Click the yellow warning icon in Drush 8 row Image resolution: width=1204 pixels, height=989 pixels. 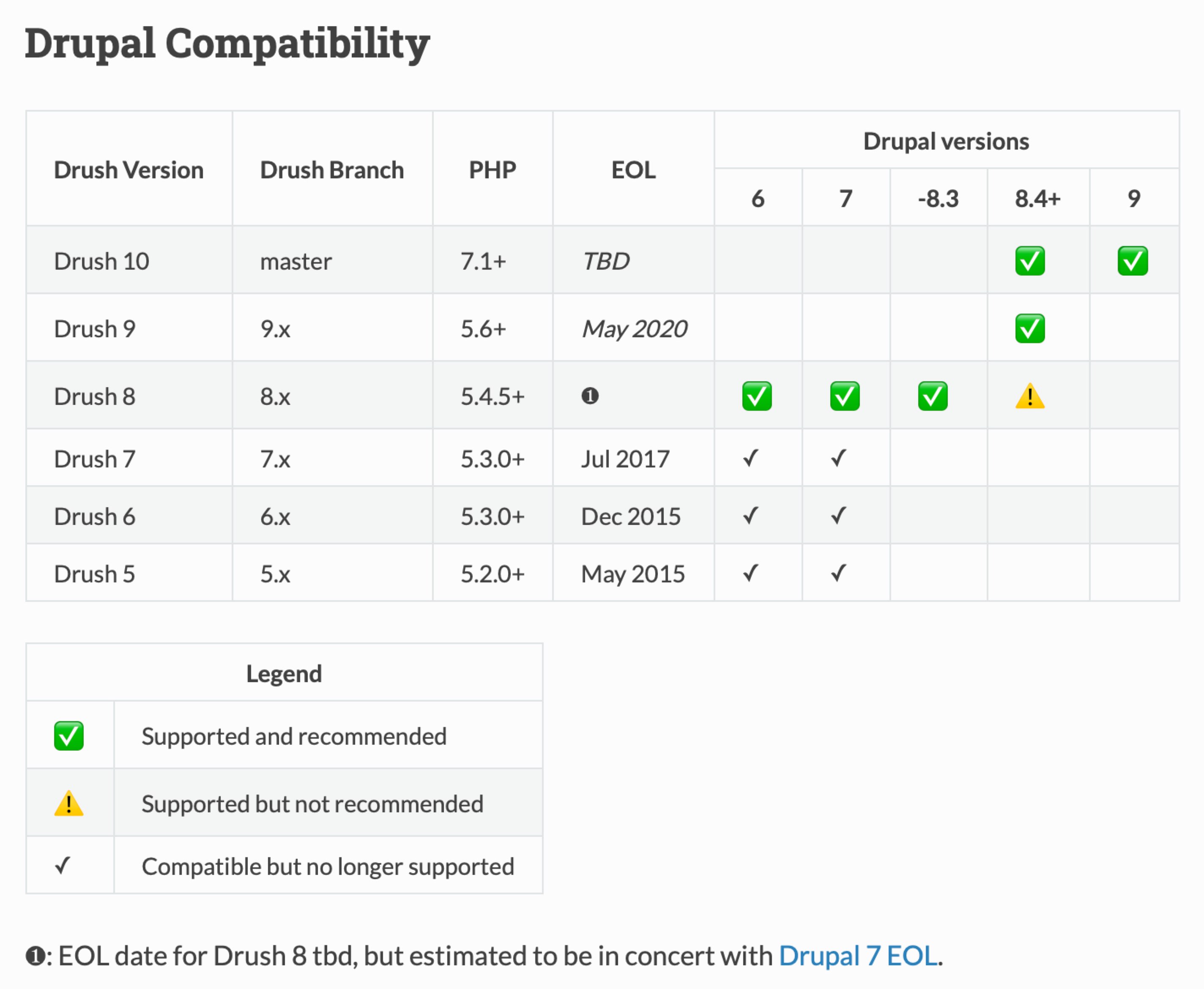tap(1030, 396)
